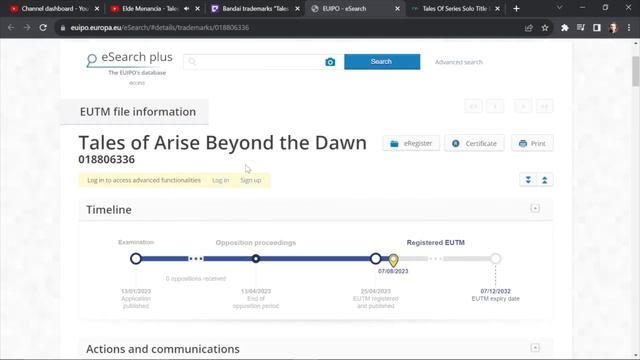Open the reading list icon
Screen dimensions: 640x360
click(581, 28)
